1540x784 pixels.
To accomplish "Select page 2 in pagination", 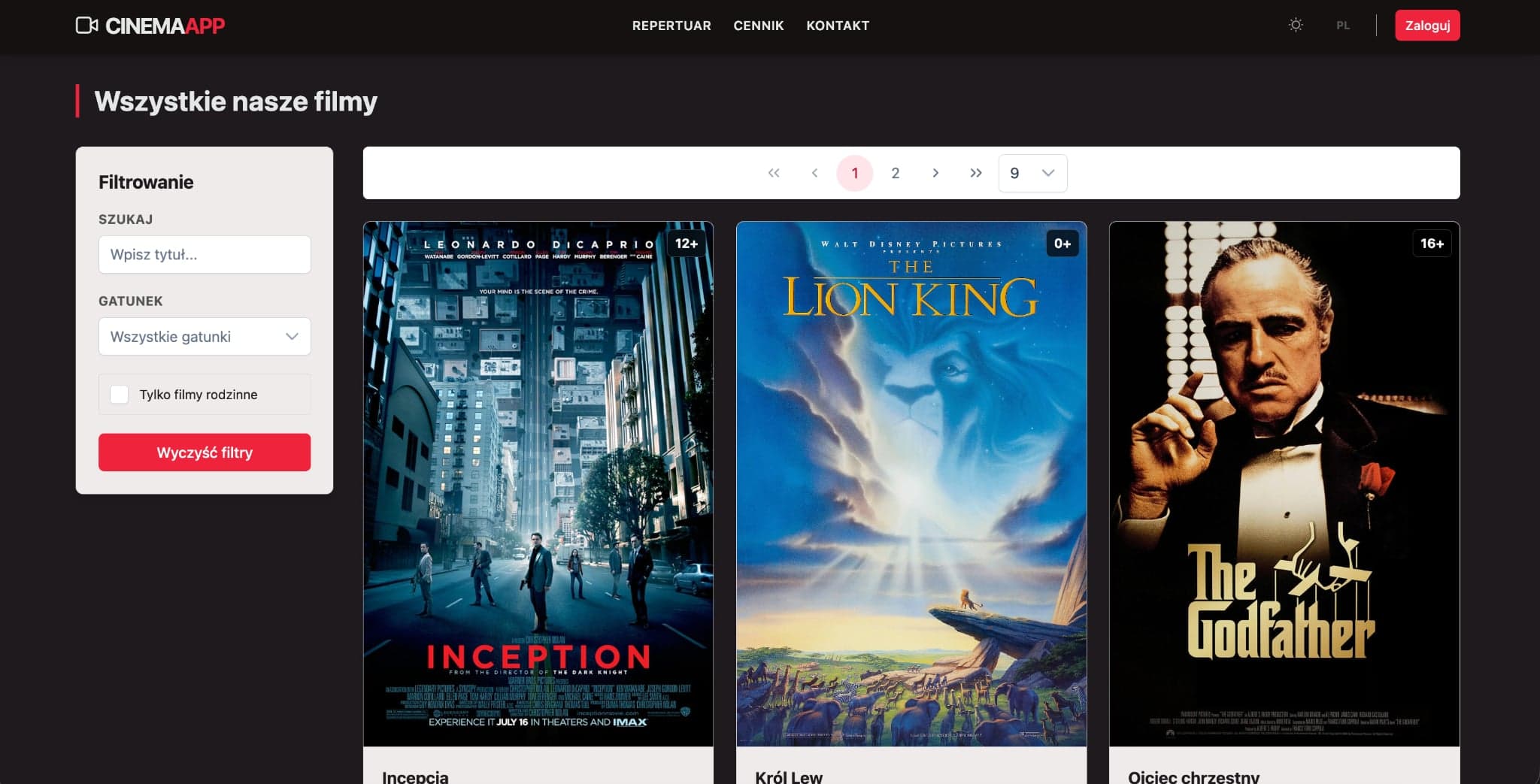I will tap(895, 172).
